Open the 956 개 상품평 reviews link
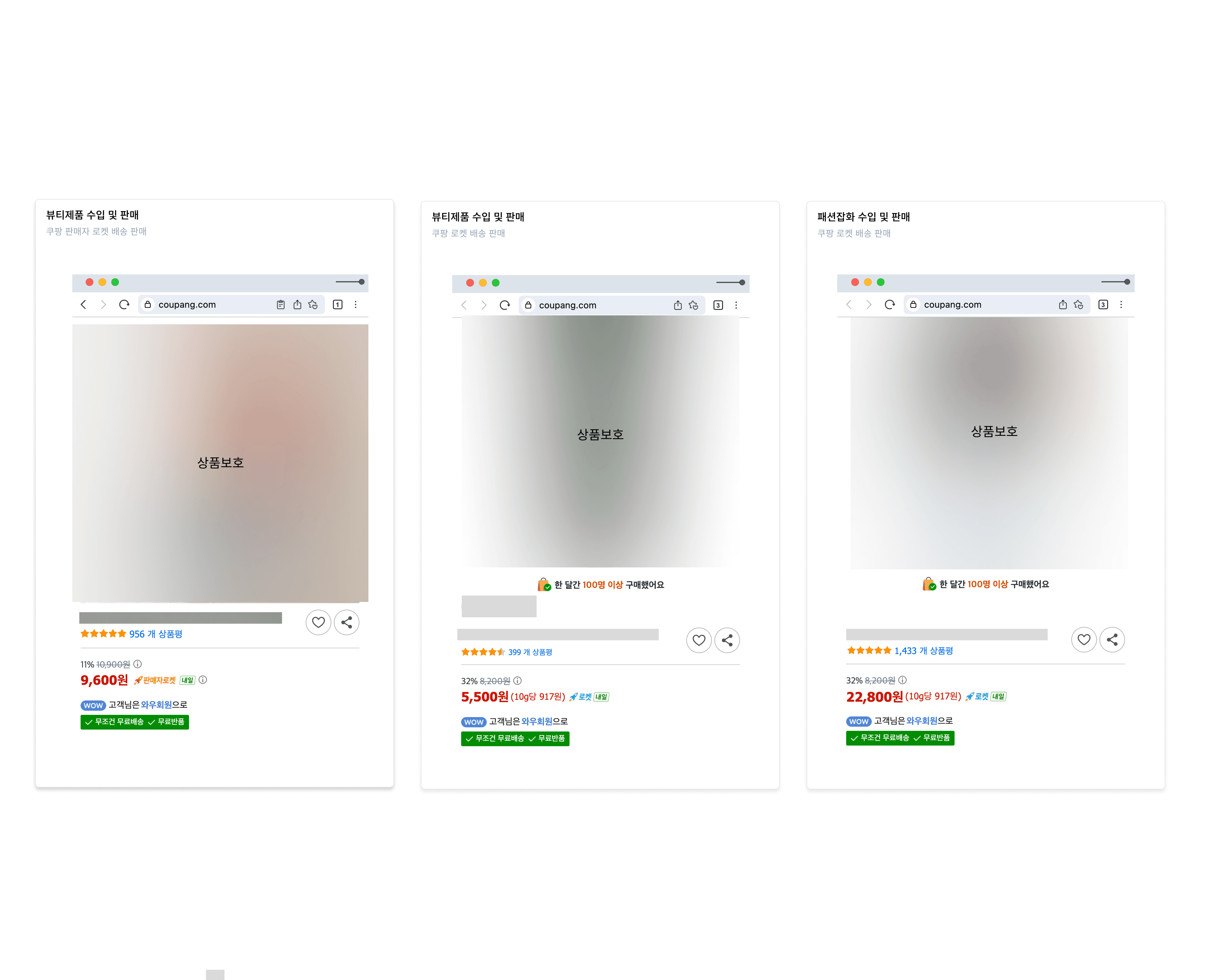Viewport: 1228px width, 980px height. [155, 634]
